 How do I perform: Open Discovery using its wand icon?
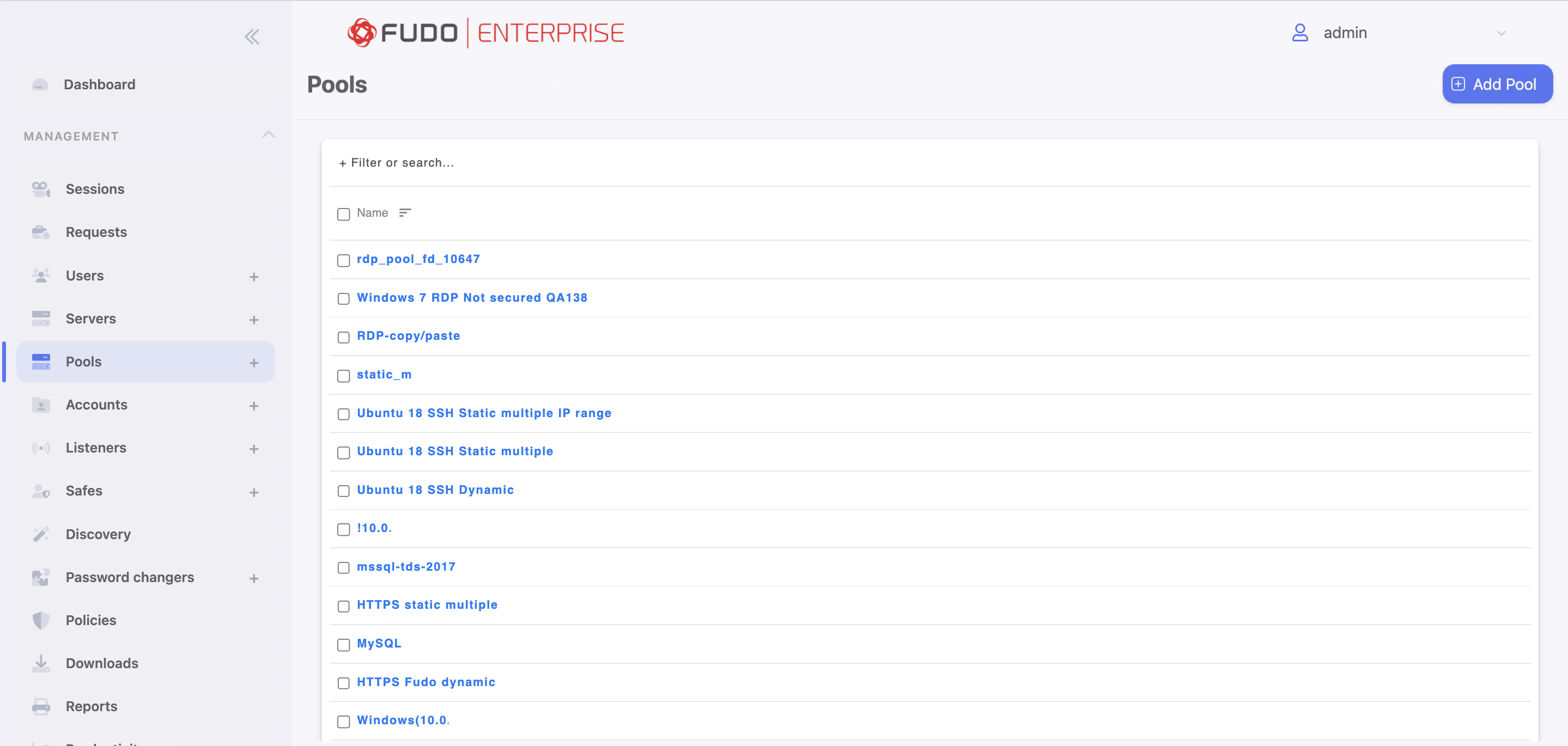click(40, 534)
